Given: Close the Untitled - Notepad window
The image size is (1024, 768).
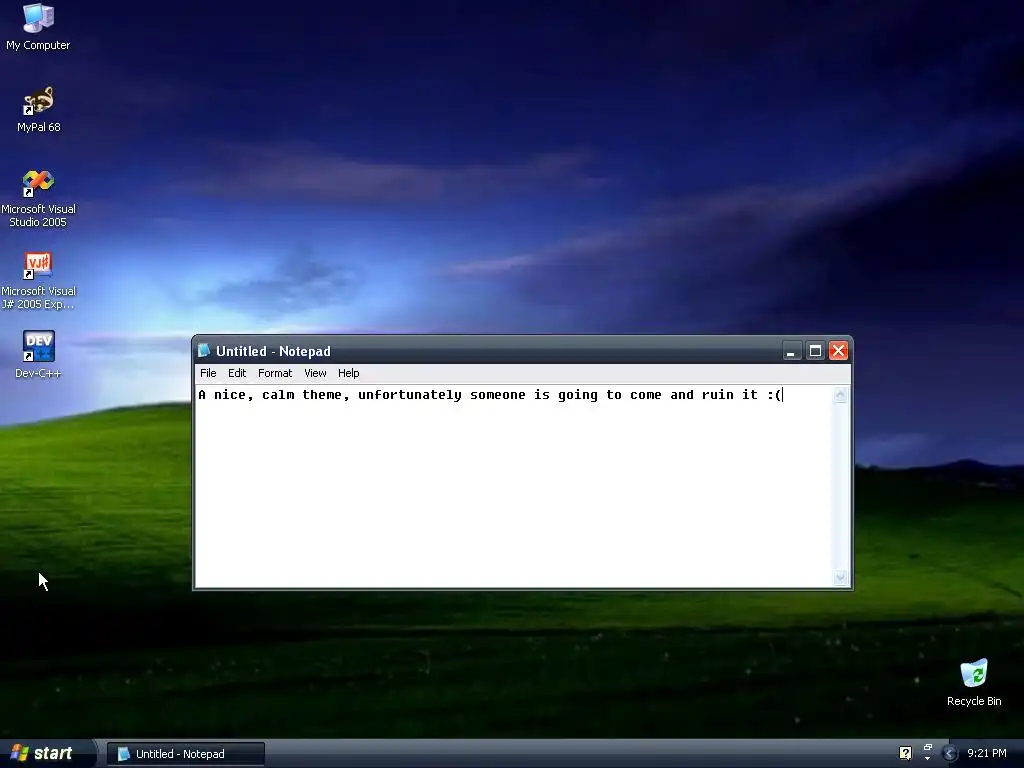Looking at the screenshot, I should point(839,351).
